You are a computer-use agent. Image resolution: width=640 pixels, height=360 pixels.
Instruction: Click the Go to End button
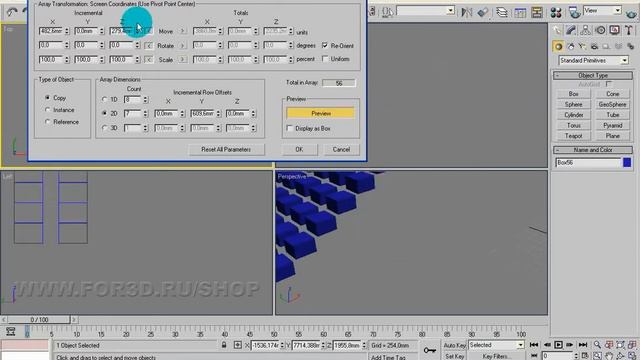coord(583,345)
